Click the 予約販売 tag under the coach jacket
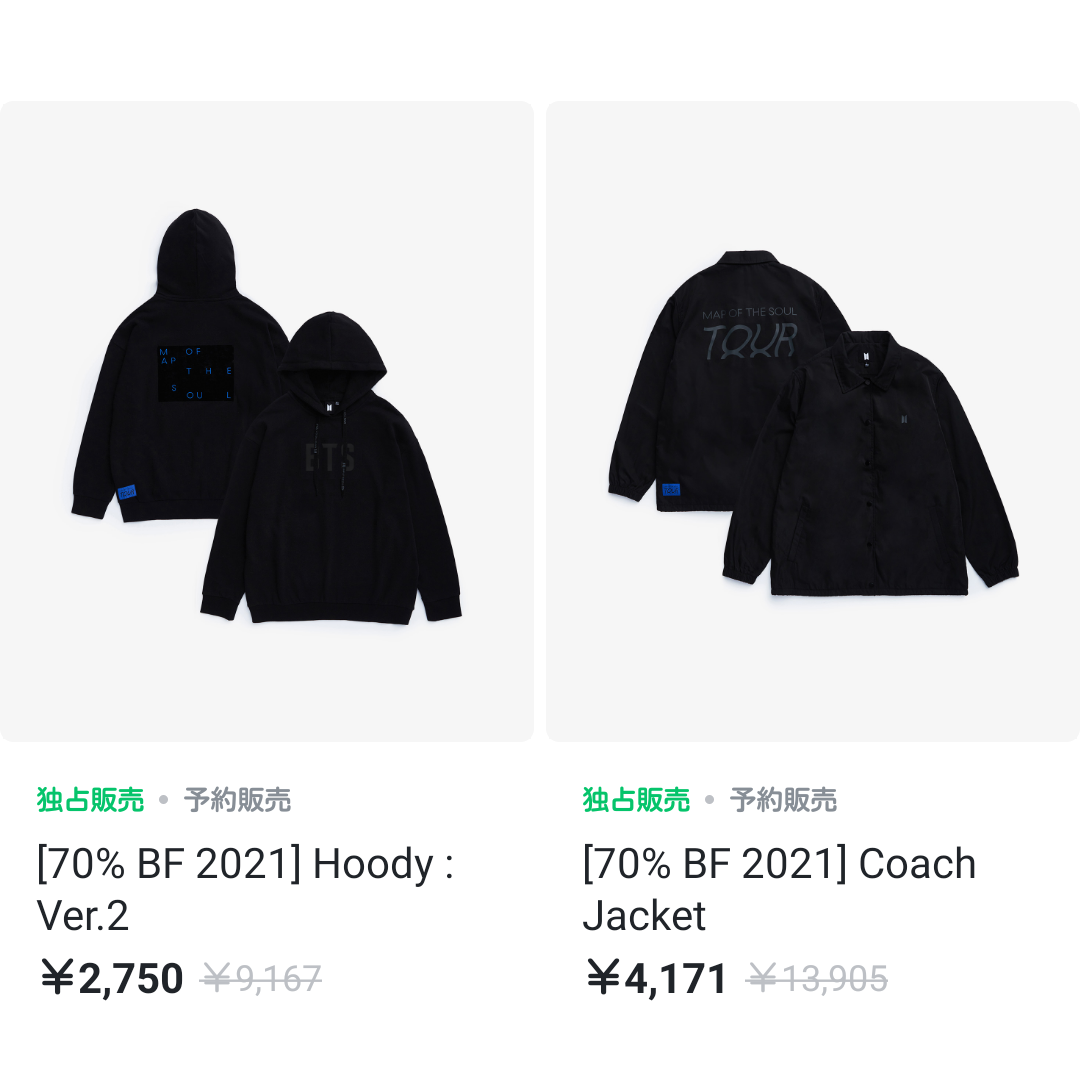 [x=783, y=800]
